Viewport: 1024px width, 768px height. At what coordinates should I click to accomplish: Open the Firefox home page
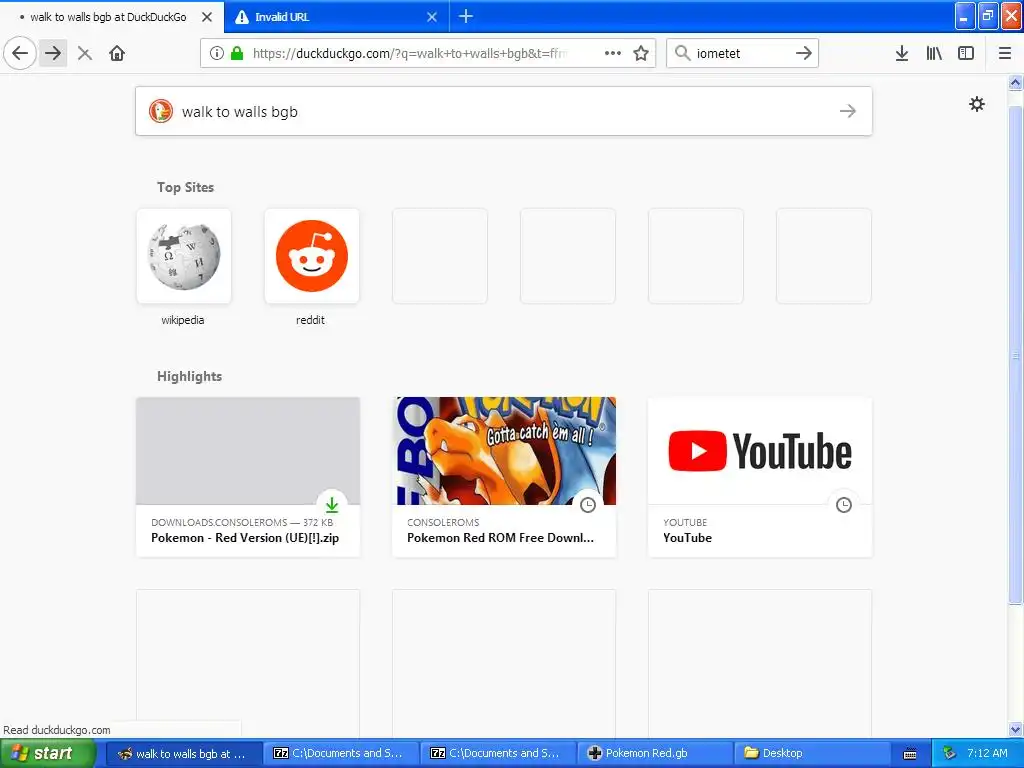tap(117, 54)
